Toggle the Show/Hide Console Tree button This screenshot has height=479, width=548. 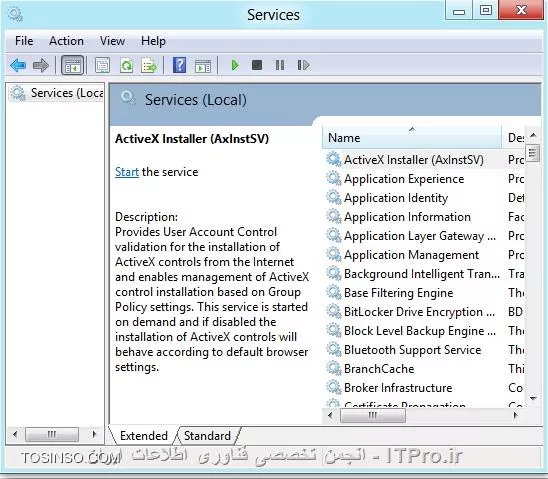pos(72,65)
